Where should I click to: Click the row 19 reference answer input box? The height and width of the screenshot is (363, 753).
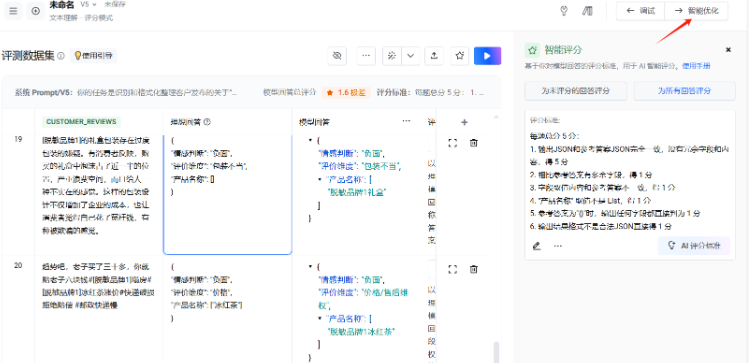click(x=228, y=194)
